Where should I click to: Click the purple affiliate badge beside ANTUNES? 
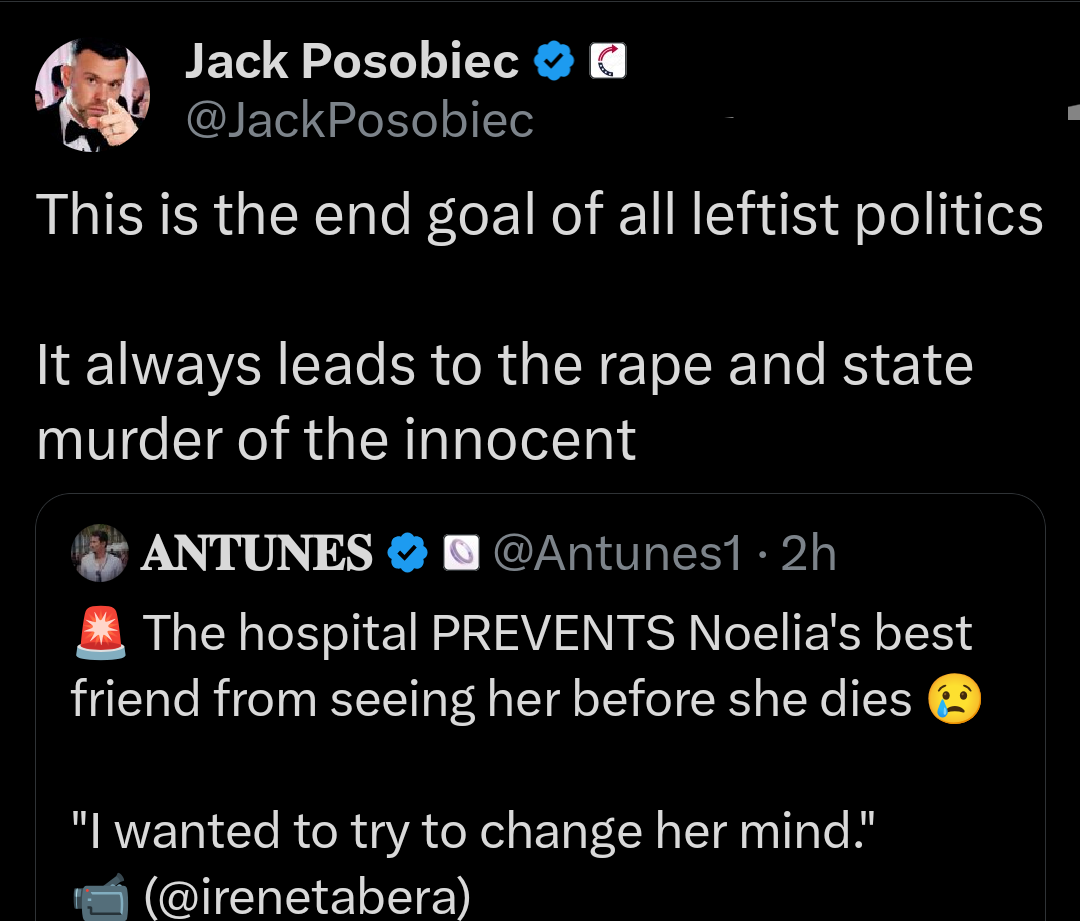460,551
